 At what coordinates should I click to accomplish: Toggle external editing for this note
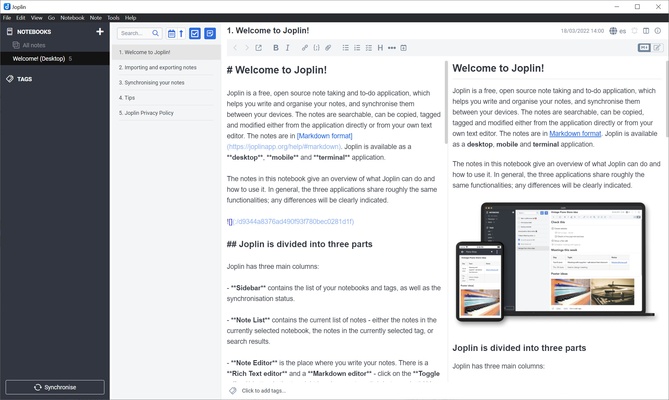pyautogui.click(x=259, y=48)
